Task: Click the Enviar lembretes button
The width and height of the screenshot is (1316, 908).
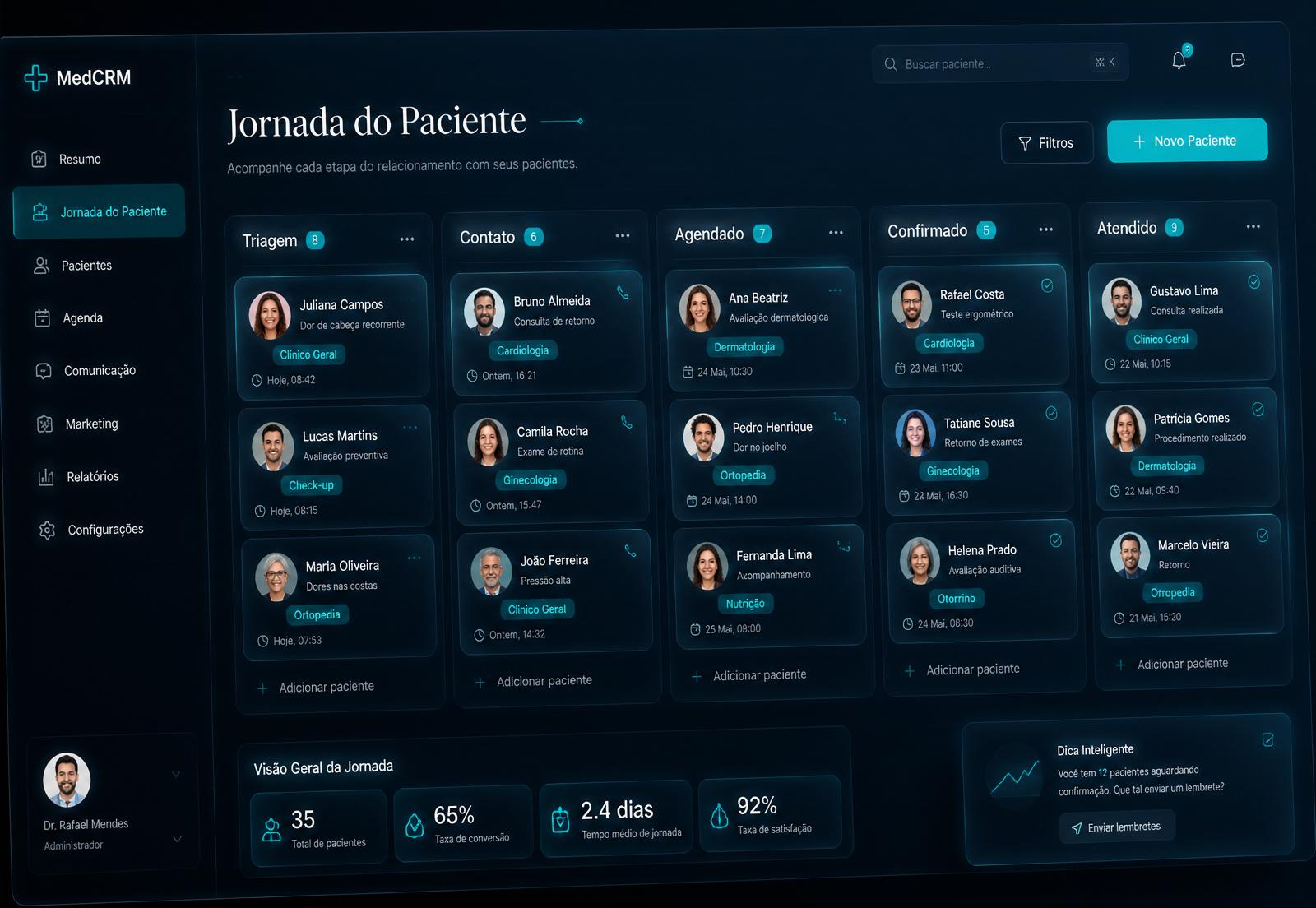Action: (x=1117, y=827)
